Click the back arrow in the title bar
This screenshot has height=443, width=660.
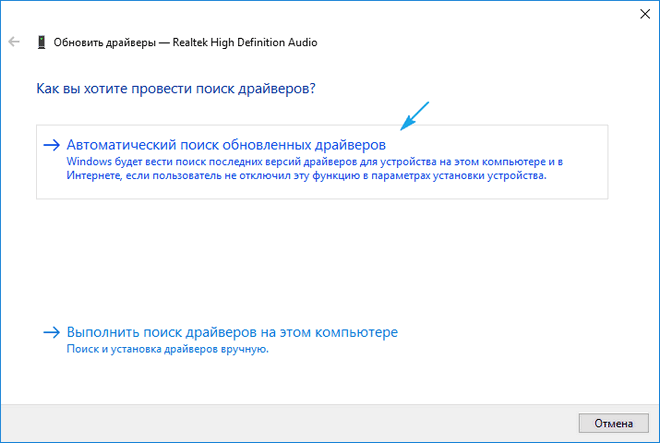tap(14, 43)
